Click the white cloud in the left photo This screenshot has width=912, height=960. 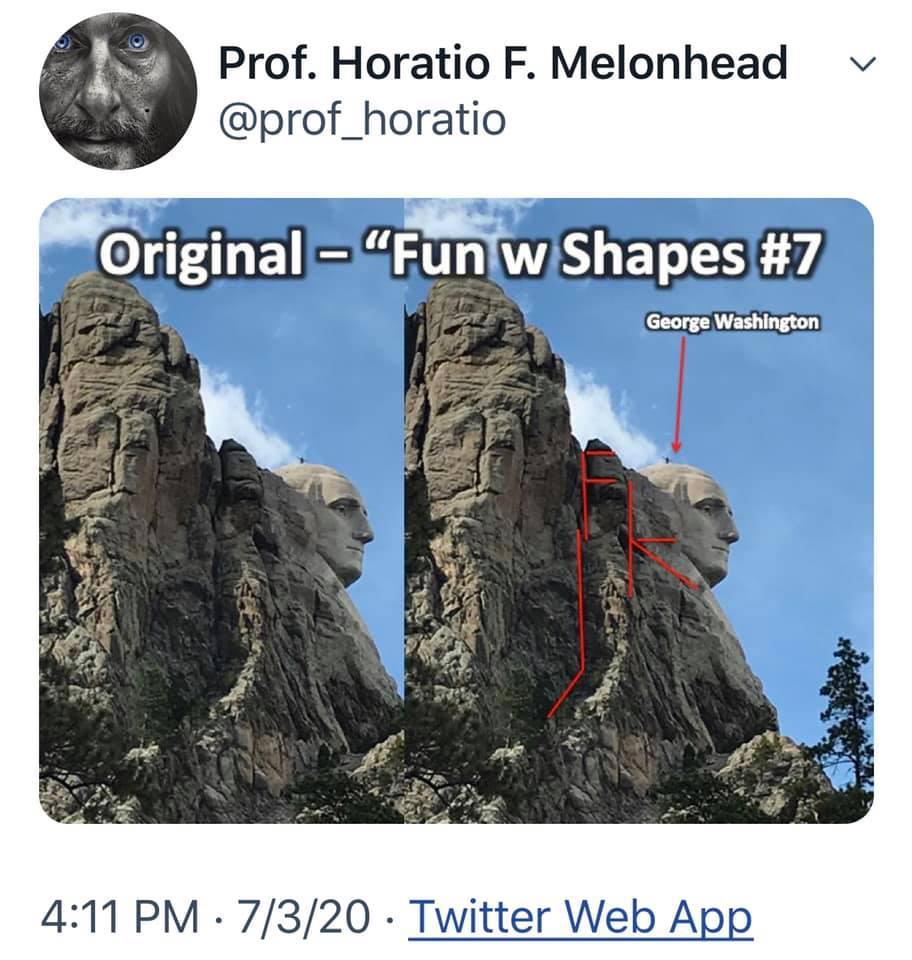tap(240, 415)
